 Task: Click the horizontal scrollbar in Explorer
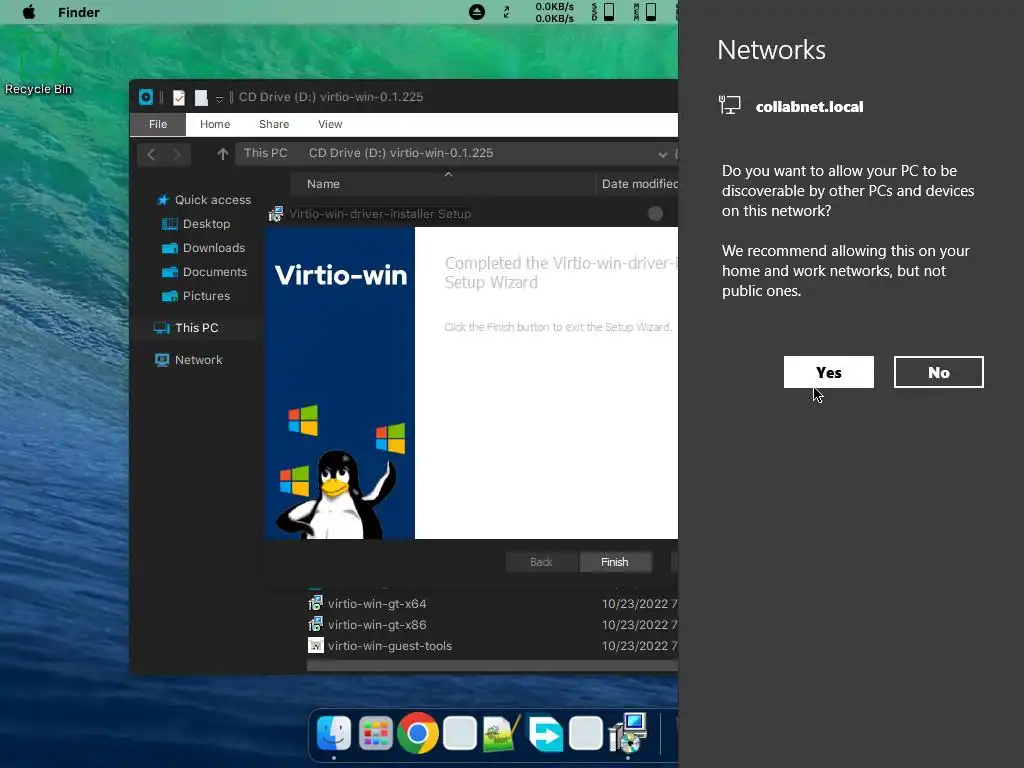492,665
